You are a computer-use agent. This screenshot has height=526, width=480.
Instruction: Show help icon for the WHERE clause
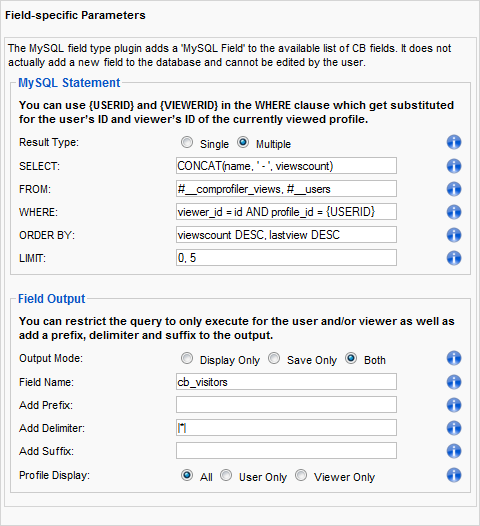454,212
